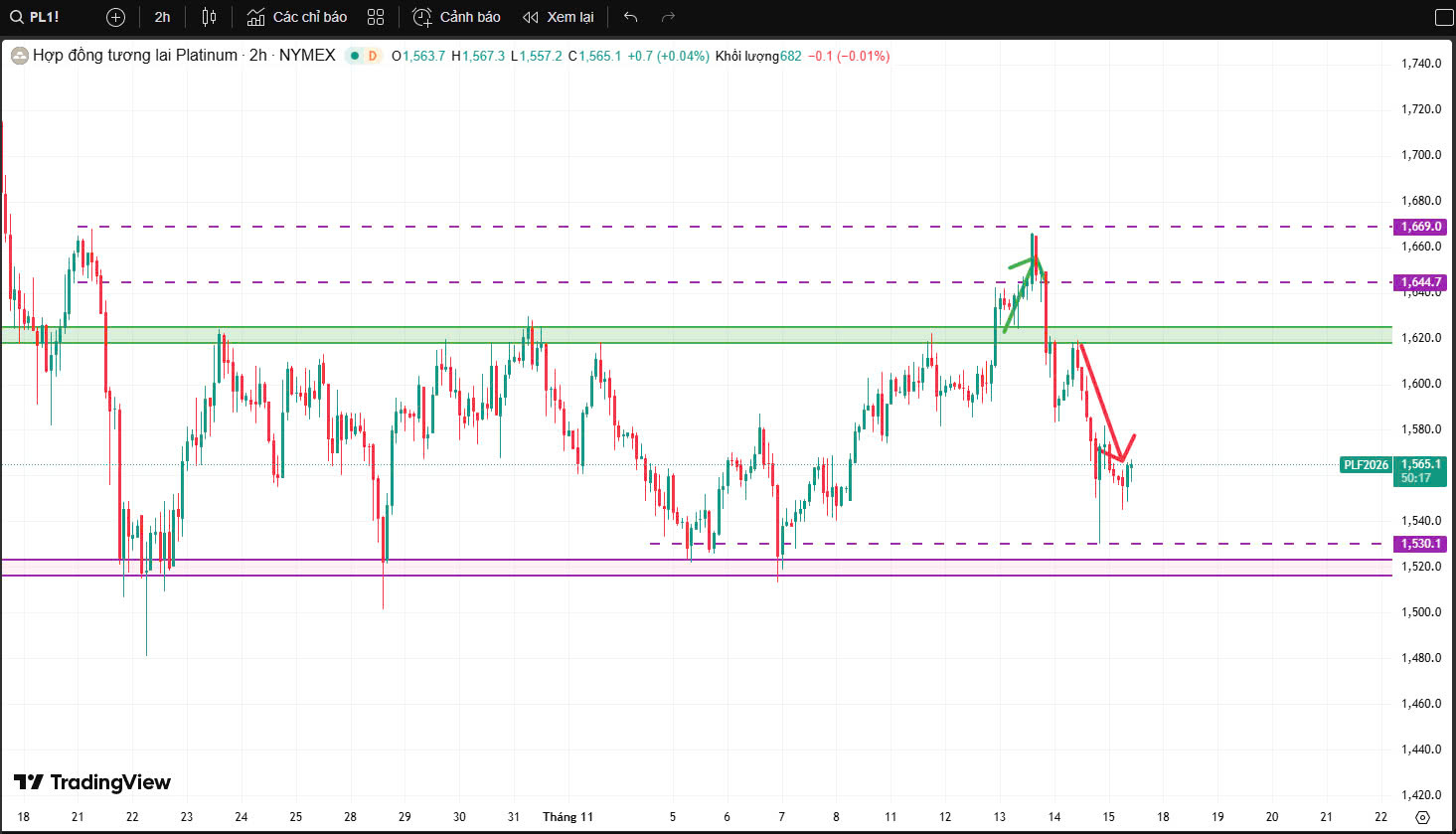Open Các chỉ báo indicators menu

click(297, 17)
